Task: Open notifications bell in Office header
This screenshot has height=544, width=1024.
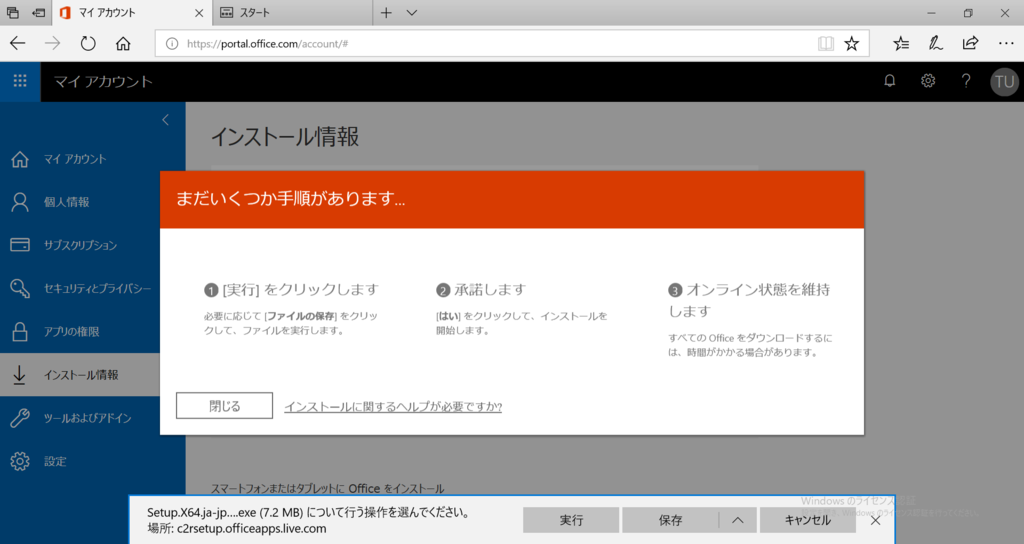Action: click(889, 81)
